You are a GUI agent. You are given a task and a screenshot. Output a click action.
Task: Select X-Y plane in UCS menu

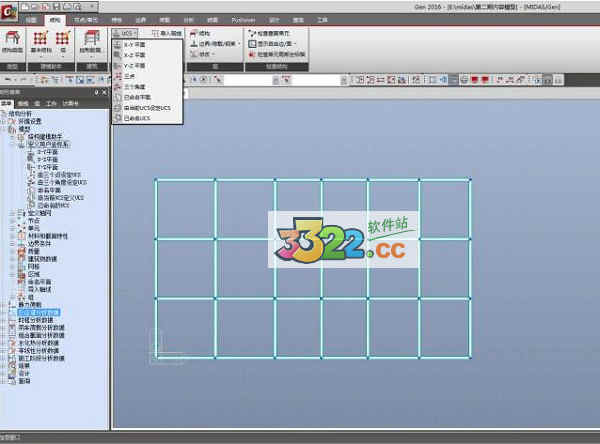point(134,45)
